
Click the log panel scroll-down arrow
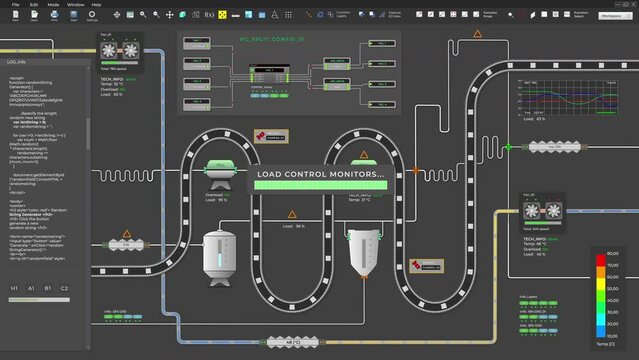[88, 347]
